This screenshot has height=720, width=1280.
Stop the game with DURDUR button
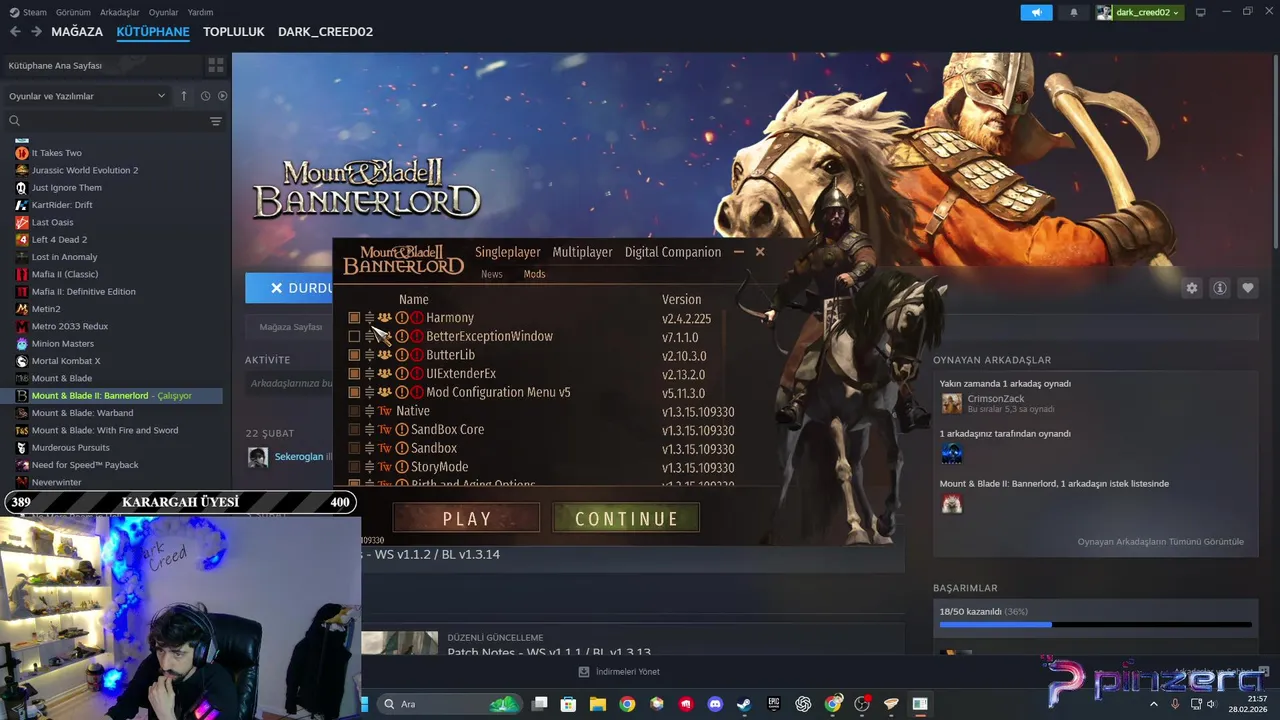(x=289, y=288)
